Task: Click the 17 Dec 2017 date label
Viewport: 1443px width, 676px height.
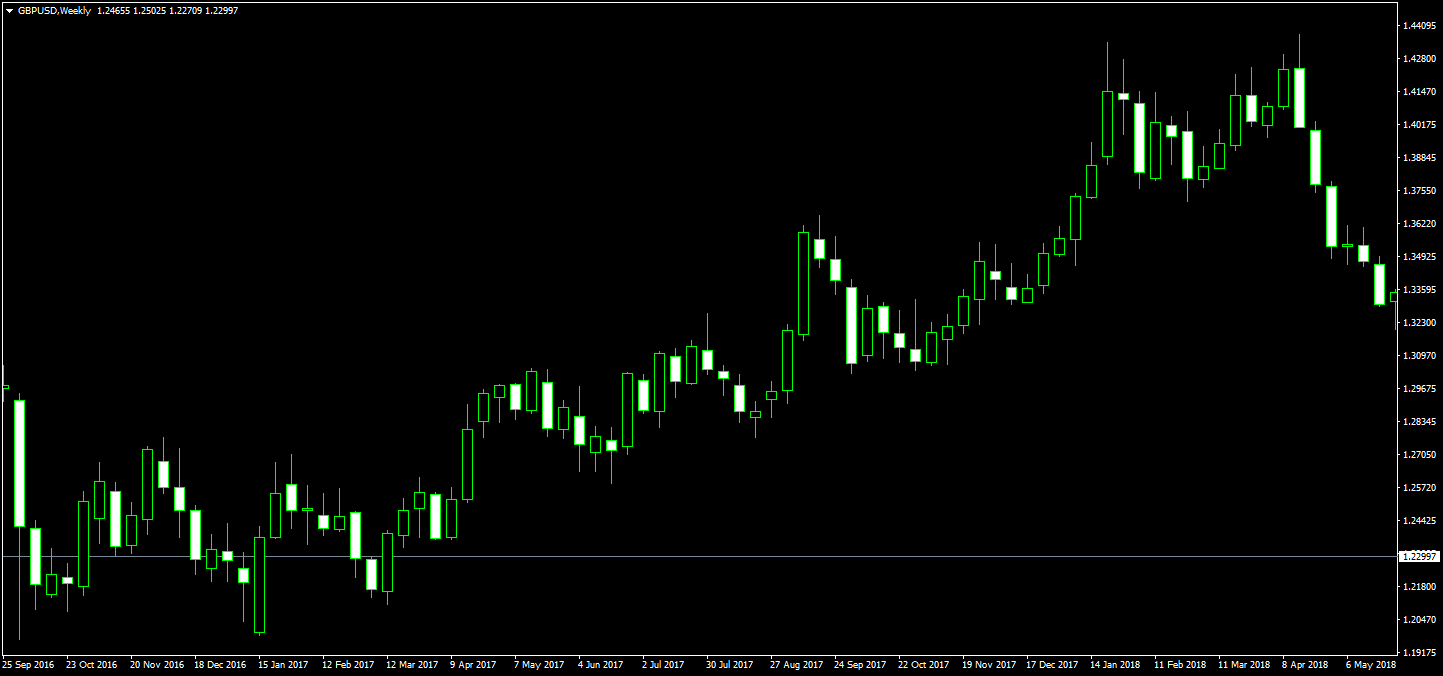Action: (x=1052, y=664)
